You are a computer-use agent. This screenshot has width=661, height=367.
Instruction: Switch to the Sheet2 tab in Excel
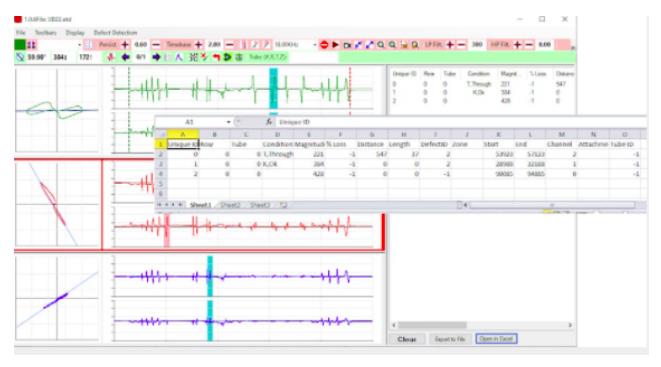point(230,205)
